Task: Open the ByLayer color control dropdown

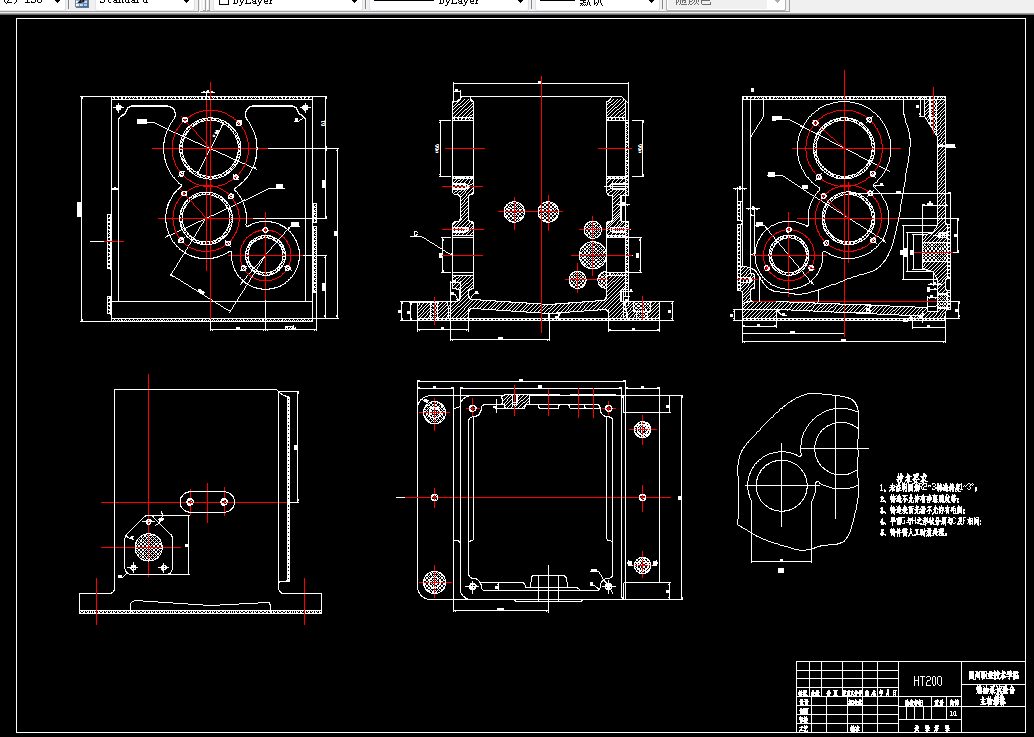Action: pos(288,3)
